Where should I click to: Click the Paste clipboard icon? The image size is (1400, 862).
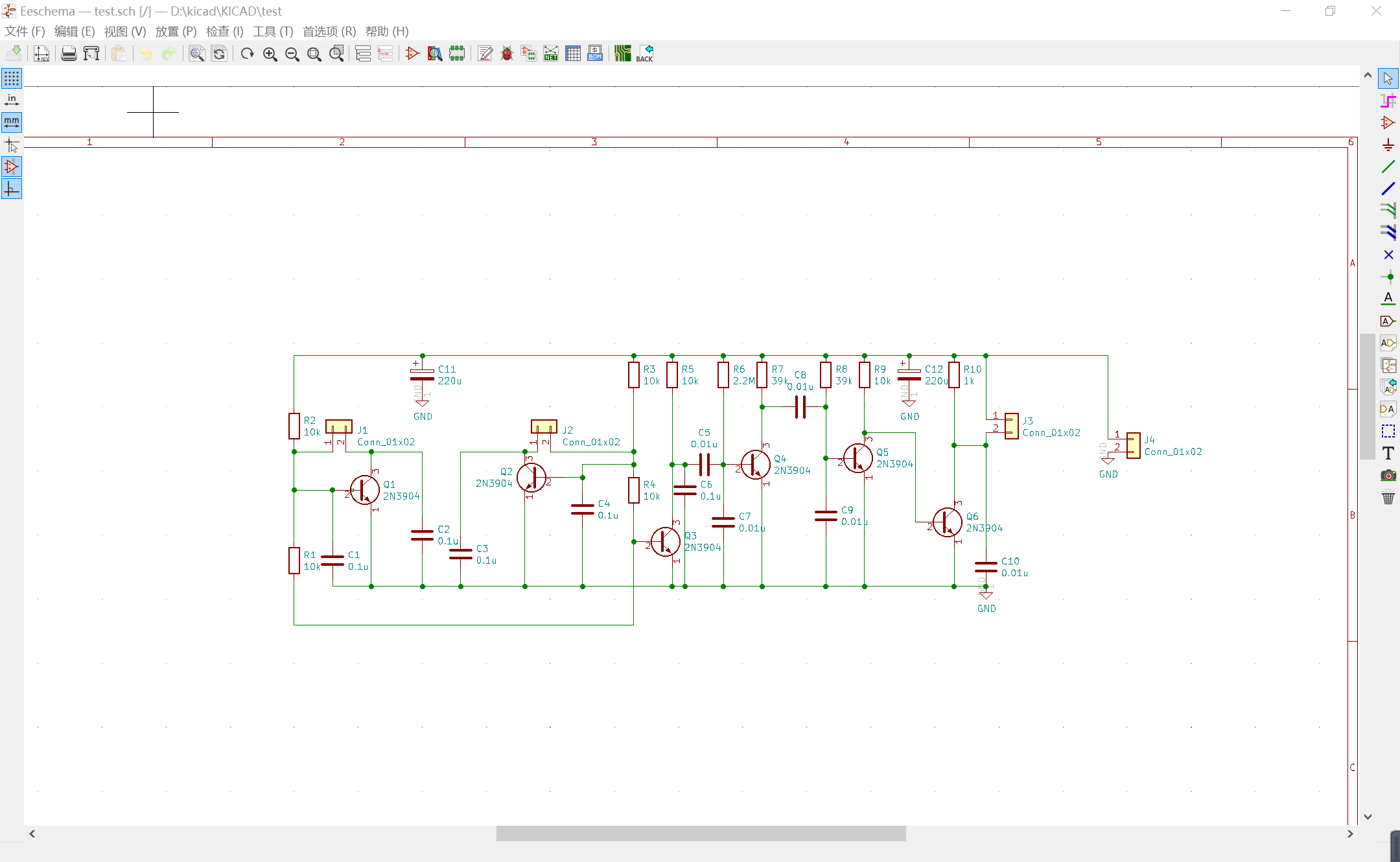pos(119,53)
